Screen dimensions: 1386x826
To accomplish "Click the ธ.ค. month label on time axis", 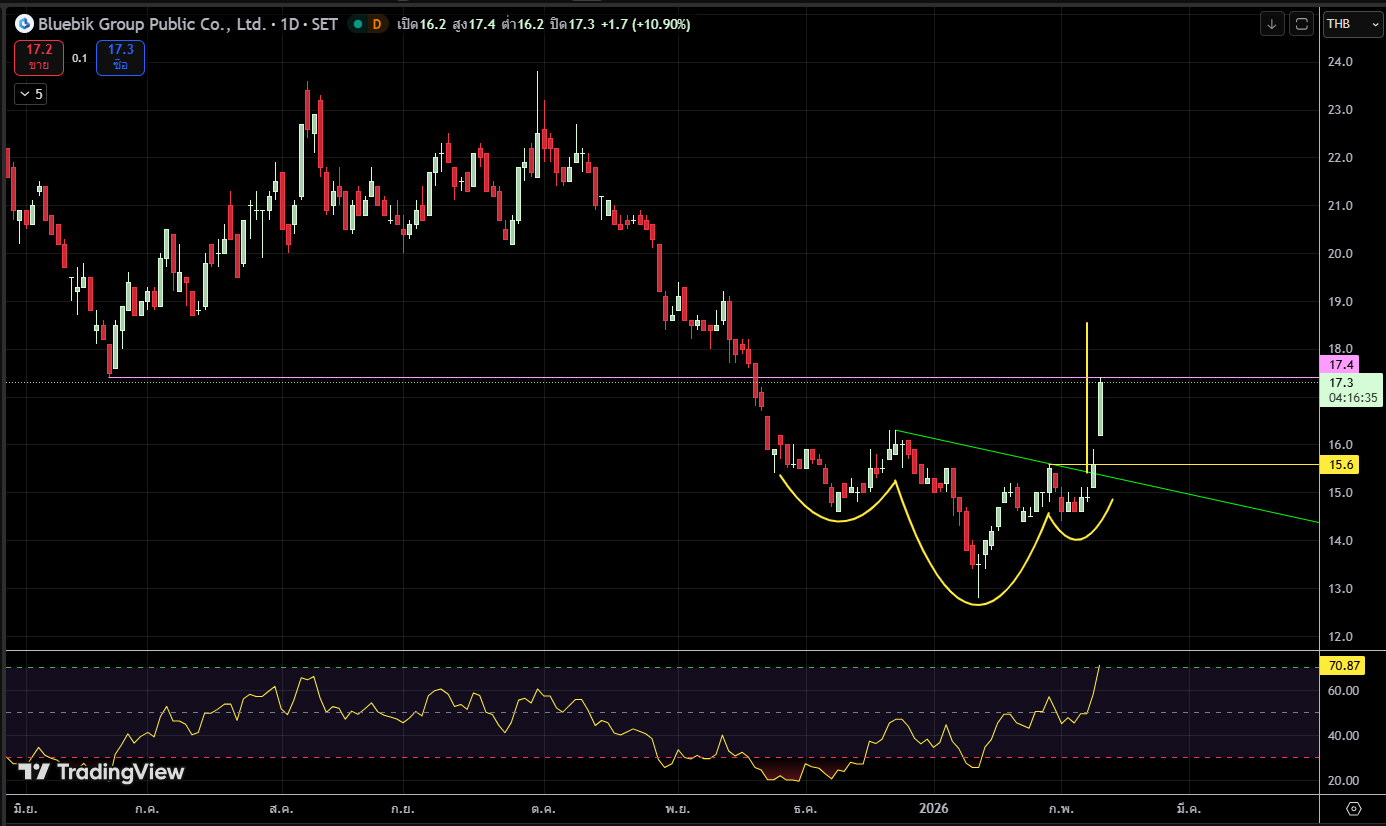I will pos(804,807).
